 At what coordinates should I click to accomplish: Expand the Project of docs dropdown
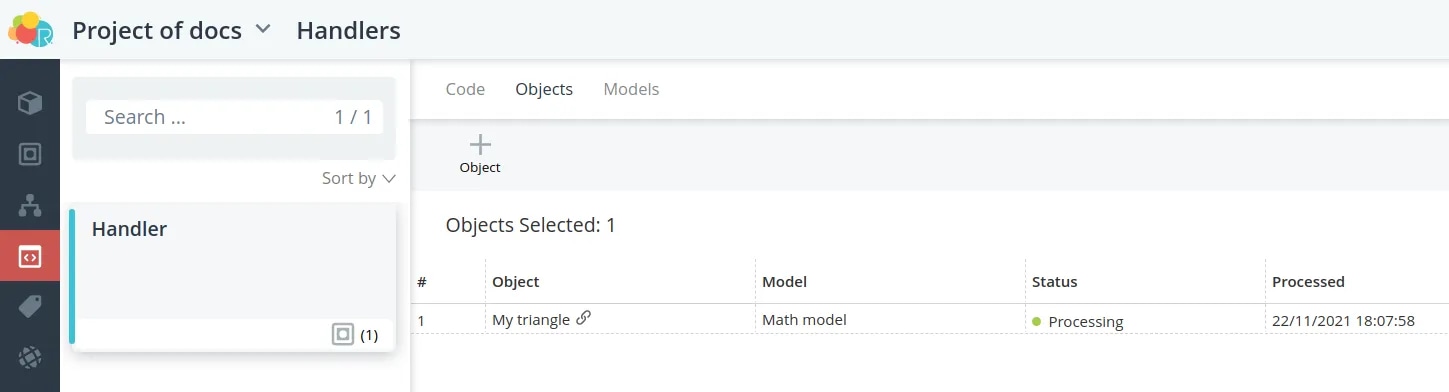pos(263,29)
